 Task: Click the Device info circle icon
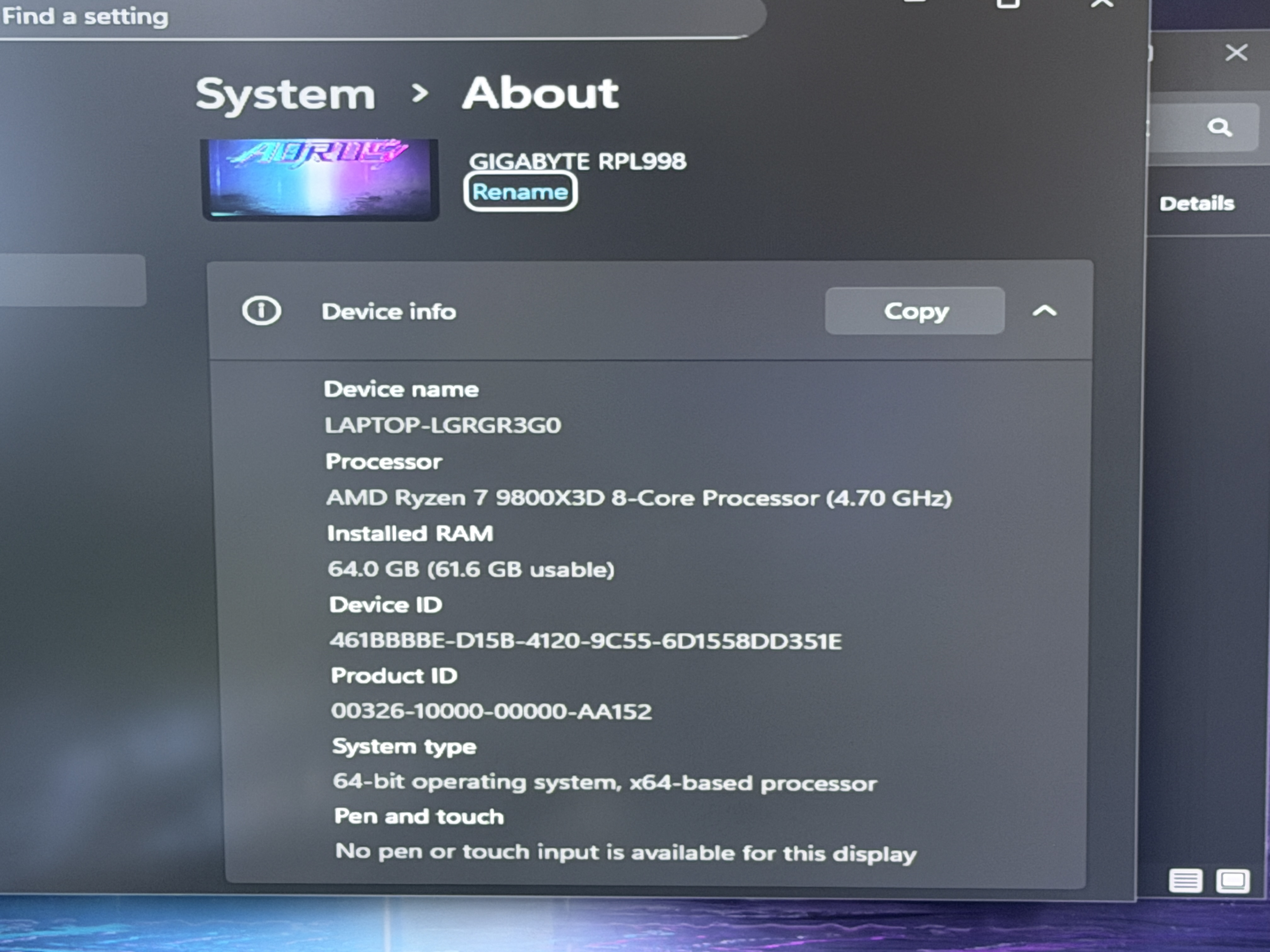261,310
